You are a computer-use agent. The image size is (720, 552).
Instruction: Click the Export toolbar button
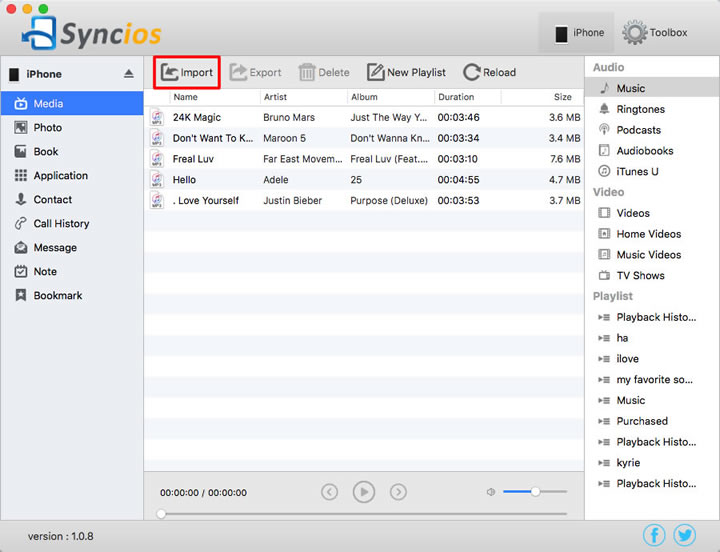(255, 73)
